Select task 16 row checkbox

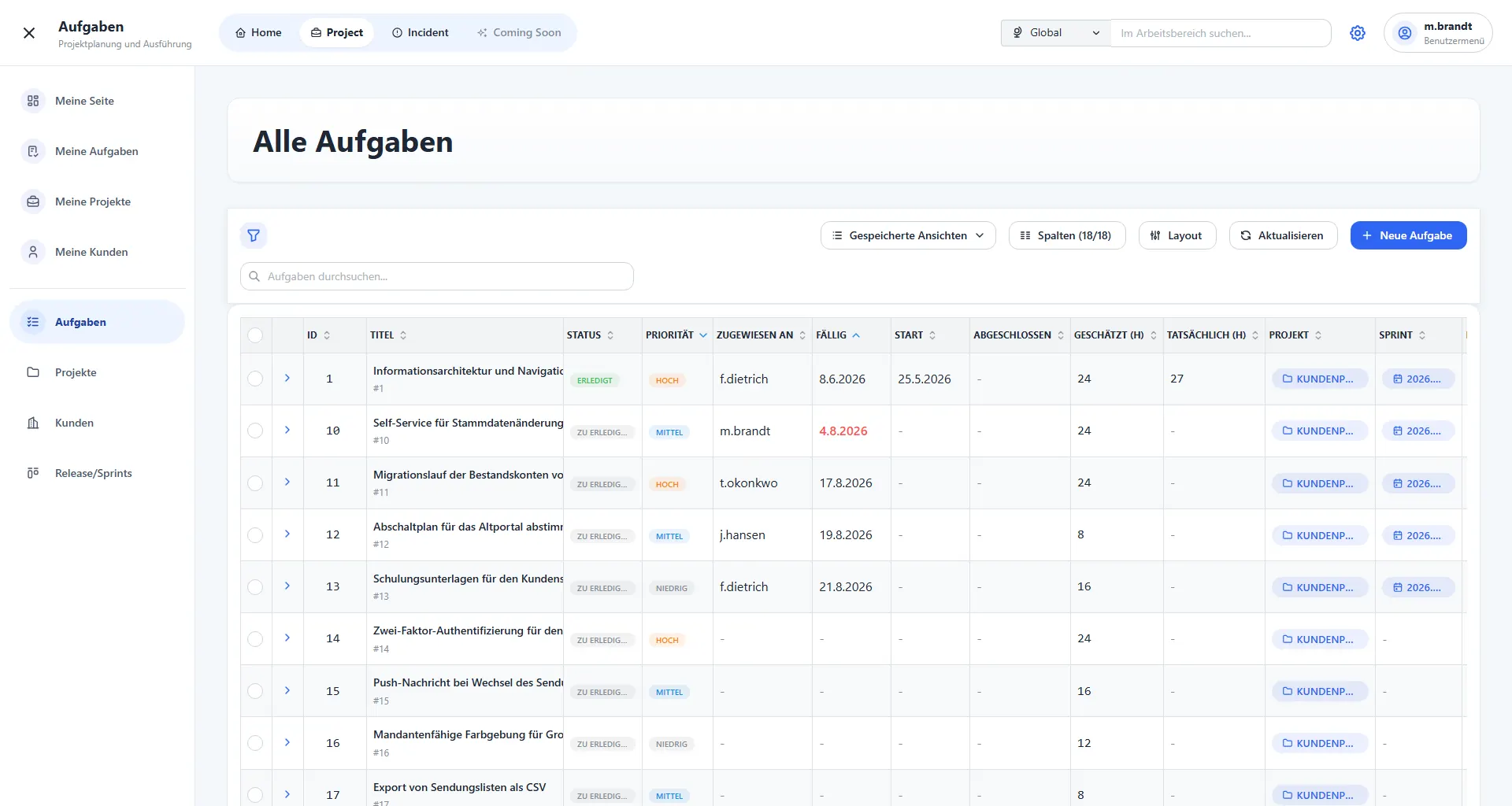coord(255,742)
